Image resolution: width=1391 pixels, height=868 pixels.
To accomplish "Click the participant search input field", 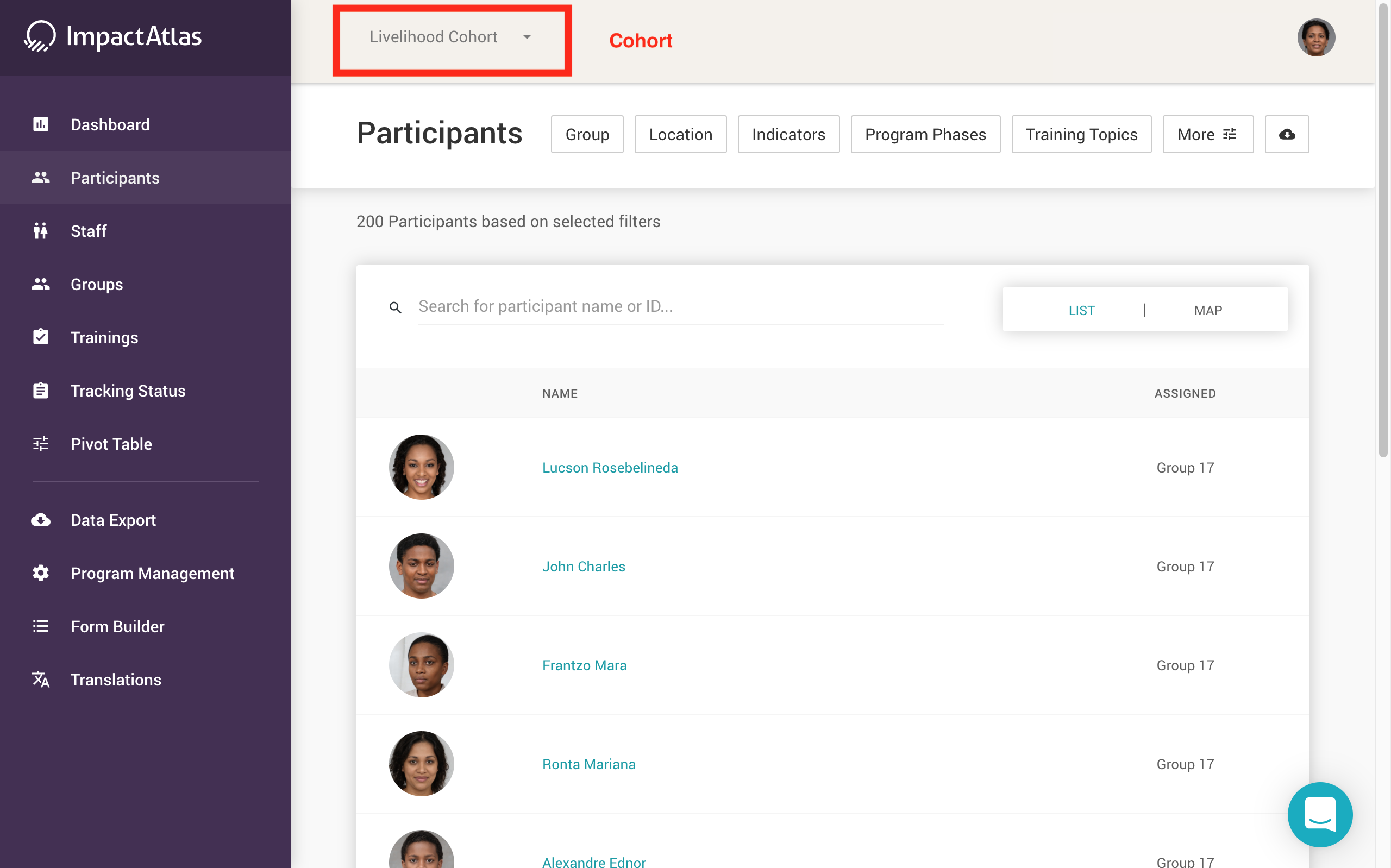I will 680,306.
